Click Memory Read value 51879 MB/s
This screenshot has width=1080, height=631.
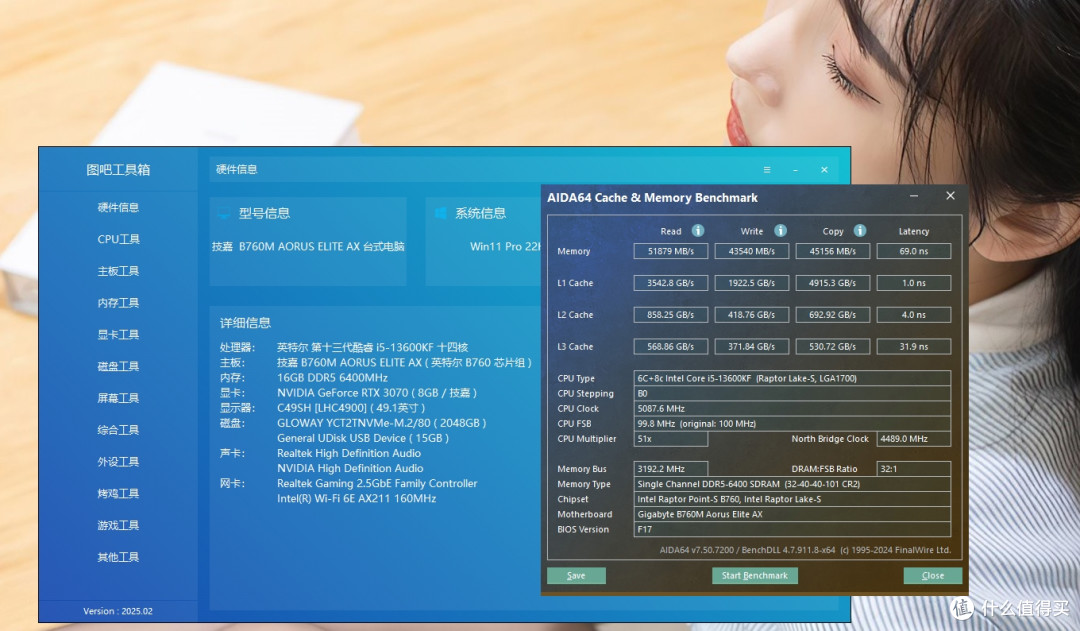pyautogui.click(x=671, y=251)
